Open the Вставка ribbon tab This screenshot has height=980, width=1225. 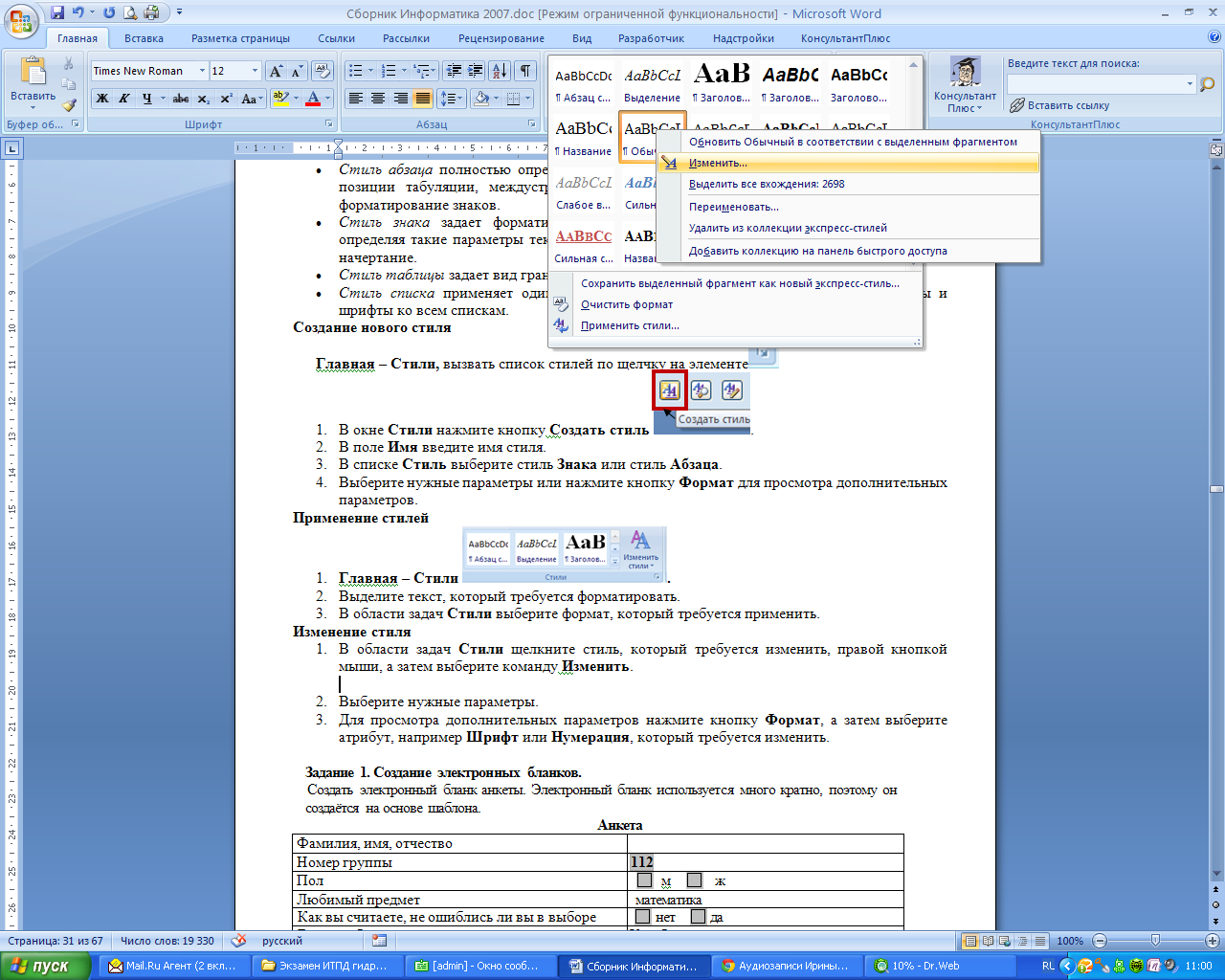144,38
